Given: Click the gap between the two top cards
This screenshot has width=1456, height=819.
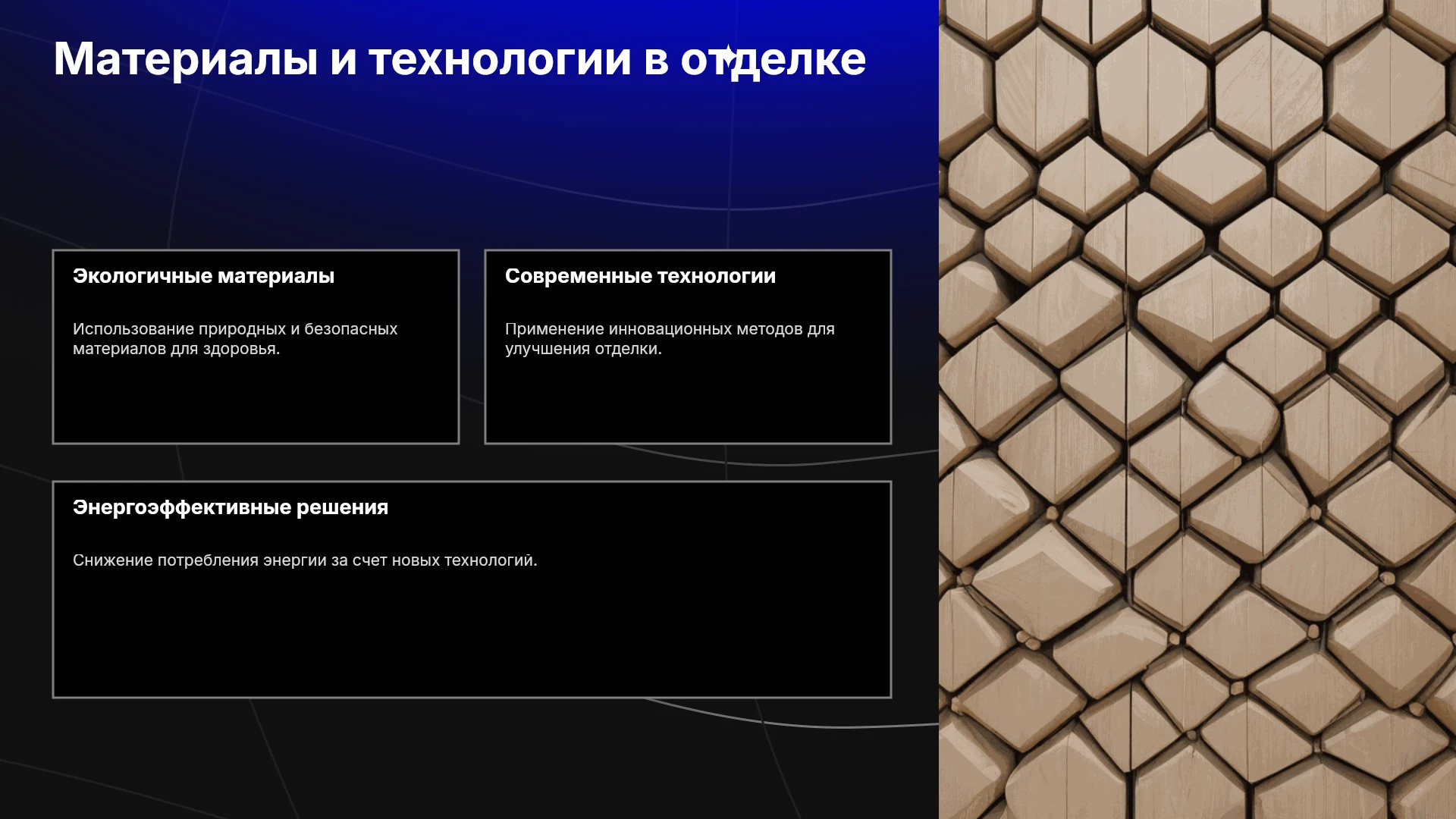Looking at the screenshot, I should coord(472,347).
